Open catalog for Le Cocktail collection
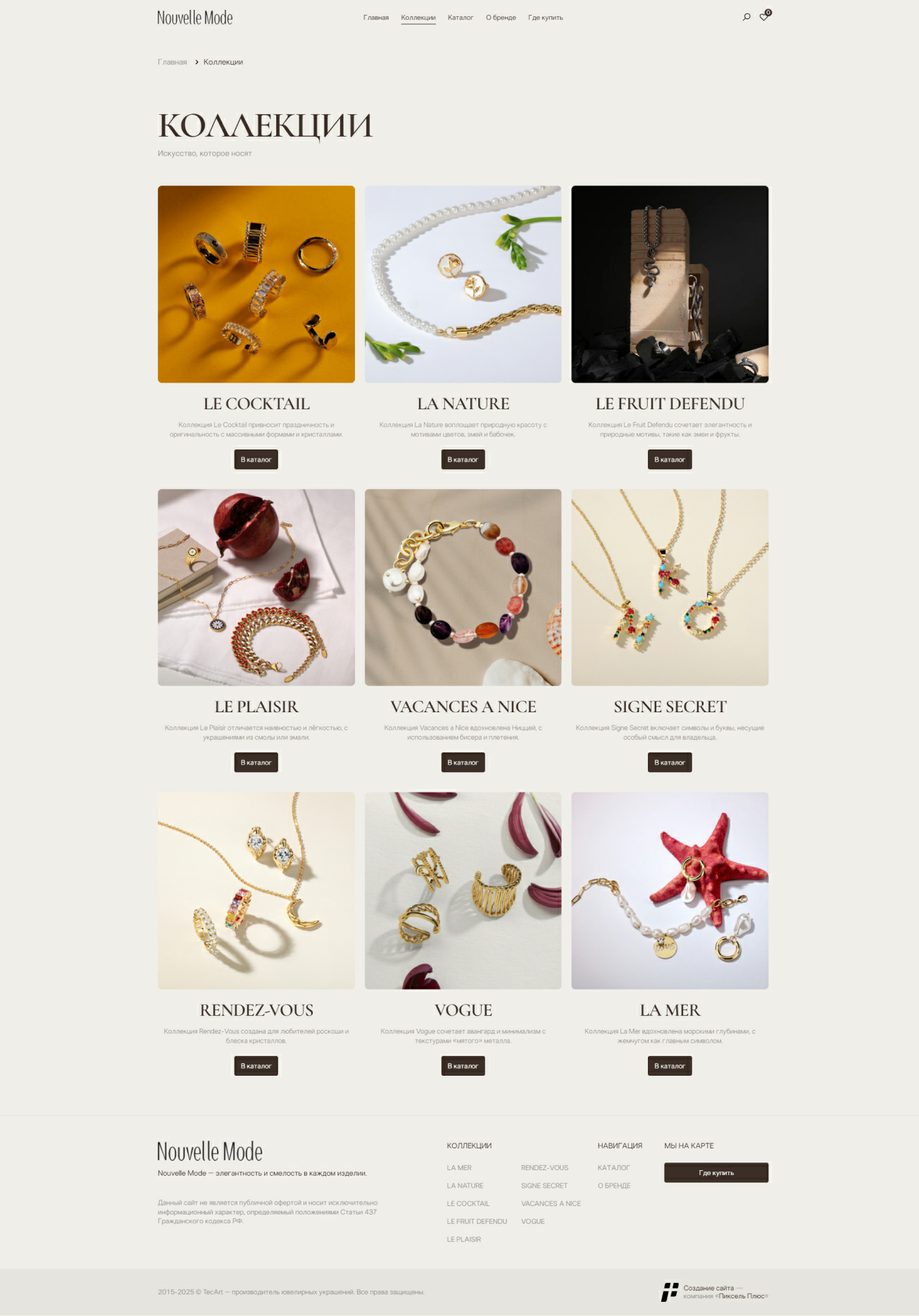This screenshot has height=1316, width=919. (256, 459)
